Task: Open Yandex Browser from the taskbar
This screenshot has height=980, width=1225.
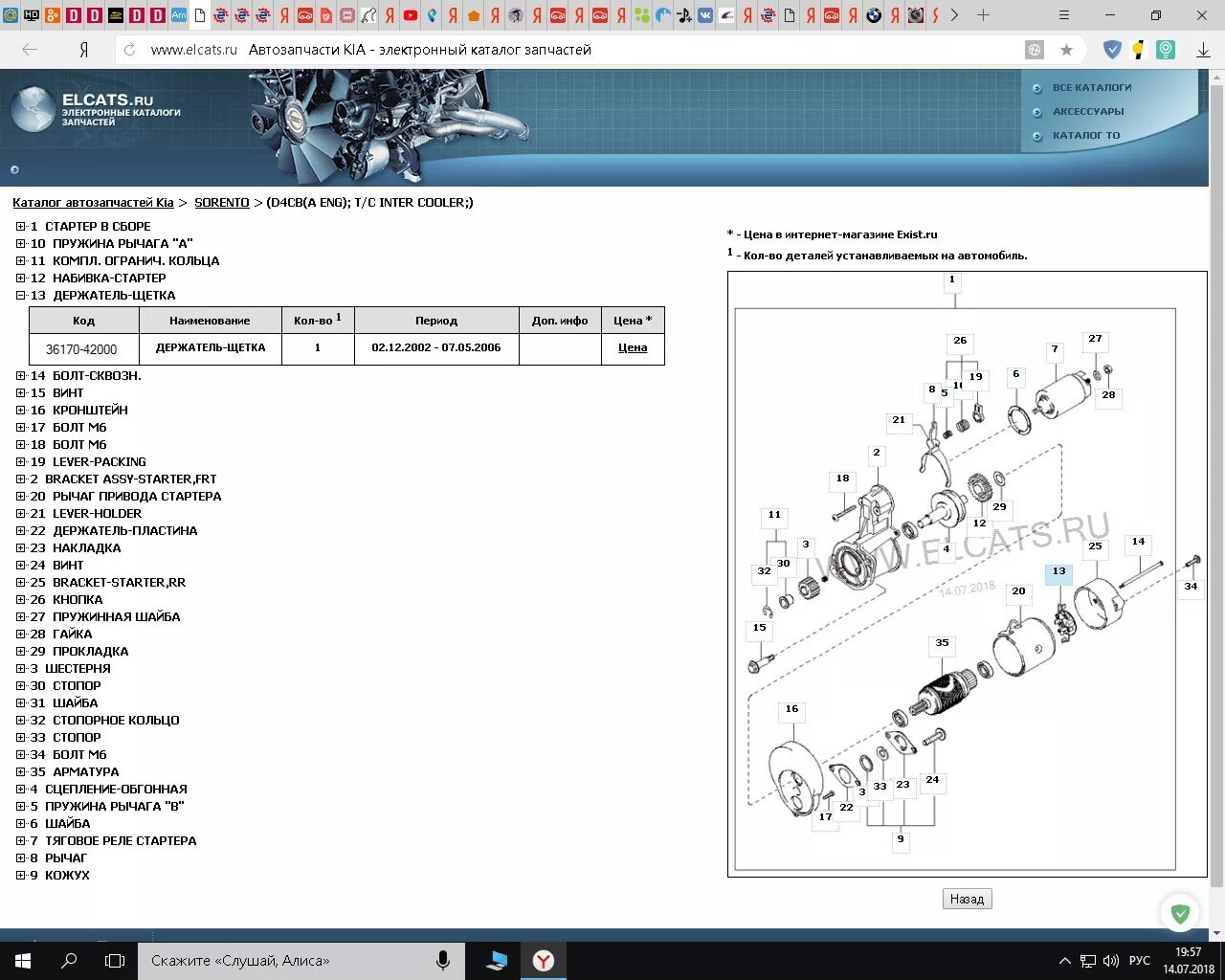Action: (x=544, y=961)
